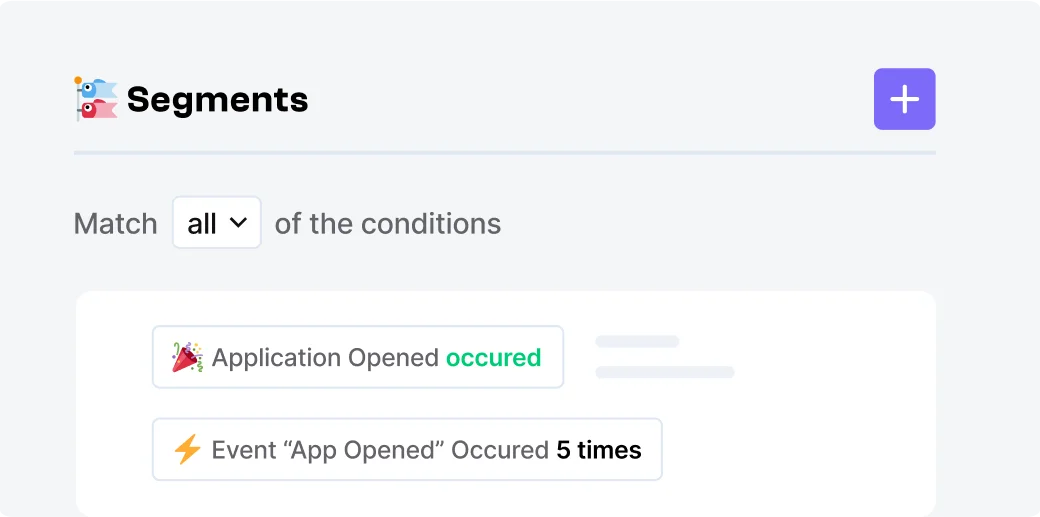Click the "of the conditions" text
1040x517 pixels.
click(x=388, y=223)
